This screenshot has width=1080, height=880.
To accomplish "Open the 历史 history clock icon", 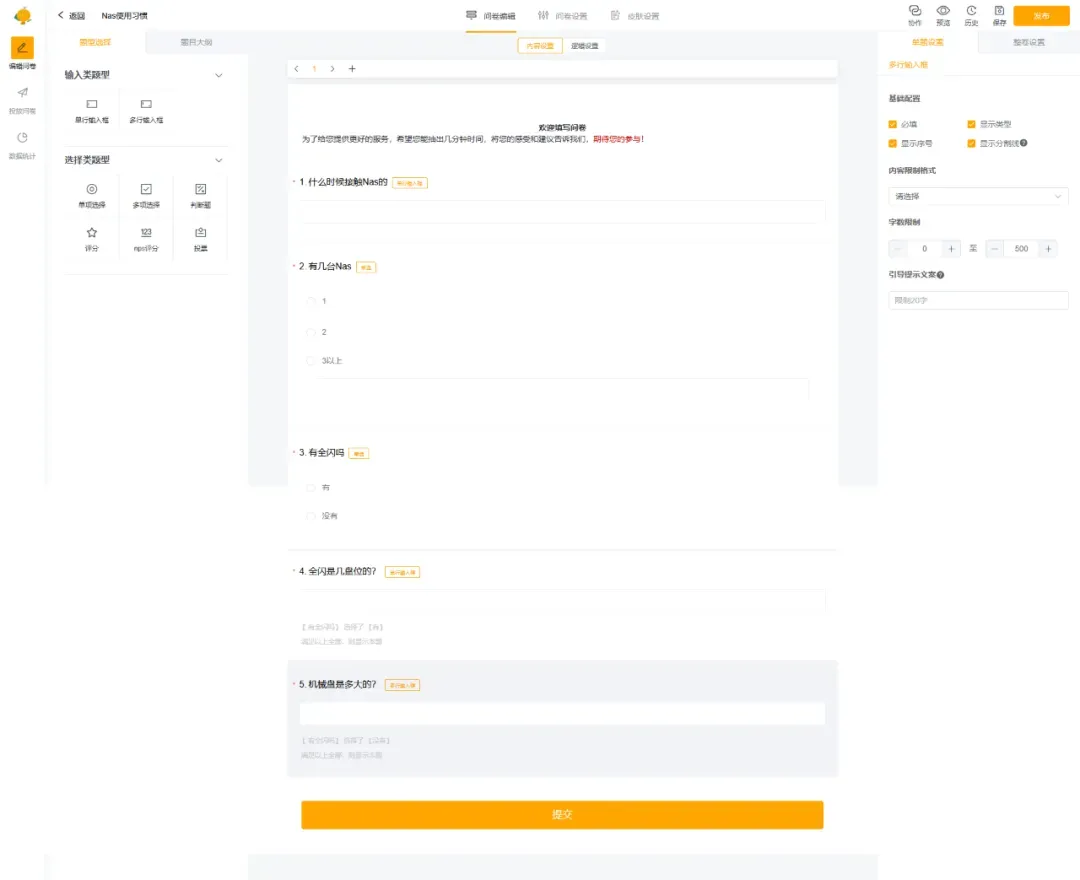I will click(971, 11).
